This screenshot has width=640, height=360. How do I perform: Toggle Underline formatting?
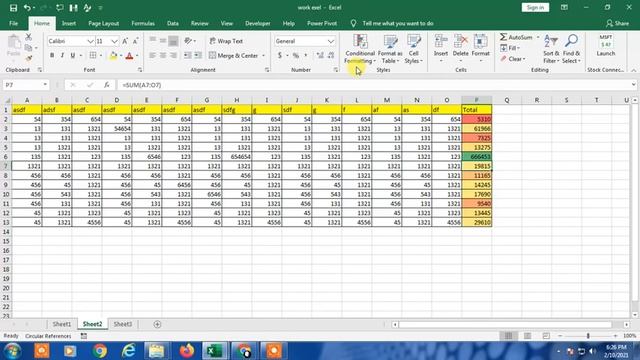(x=73, y=55)
